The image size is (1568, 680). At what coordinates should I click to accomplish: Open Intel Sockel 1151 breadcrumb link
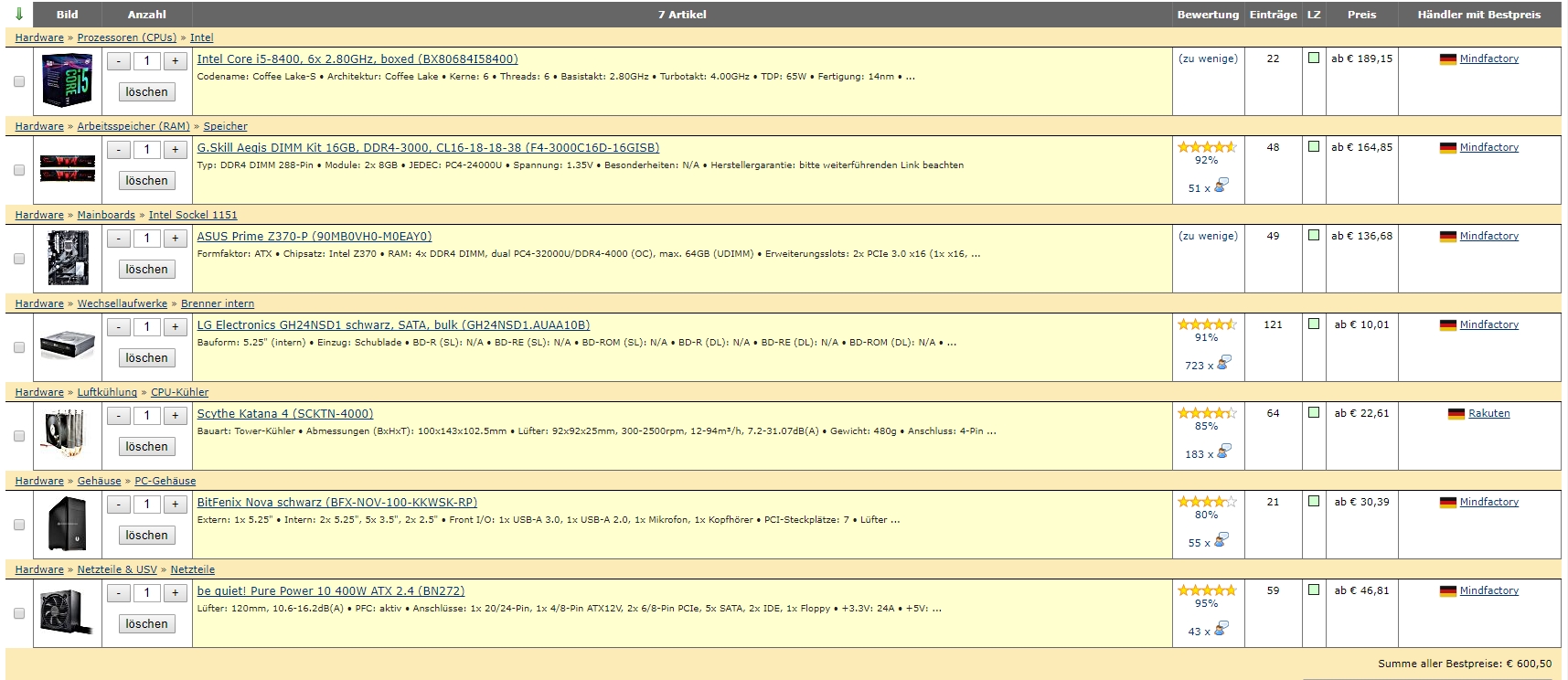193,215
